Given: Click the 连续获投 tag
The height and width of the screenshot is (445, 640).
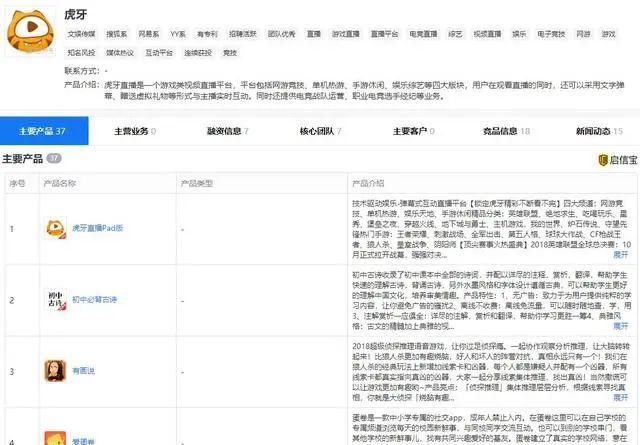Looking at the screenshot, I should pos(198,53).
